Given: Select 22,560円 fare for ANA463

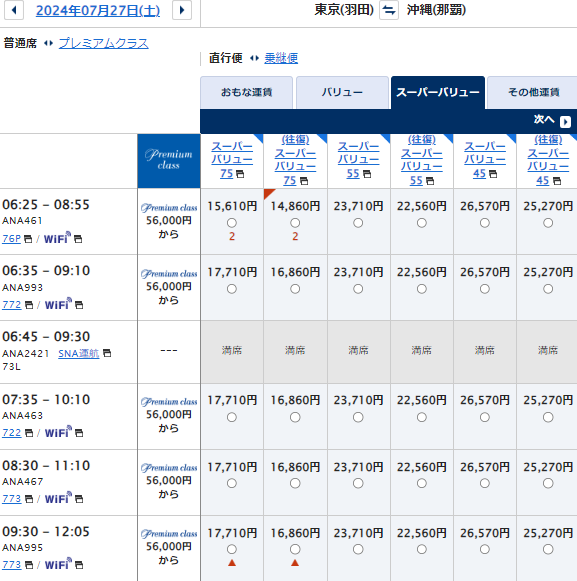Looking at the screenshot, I should point(422,417).
